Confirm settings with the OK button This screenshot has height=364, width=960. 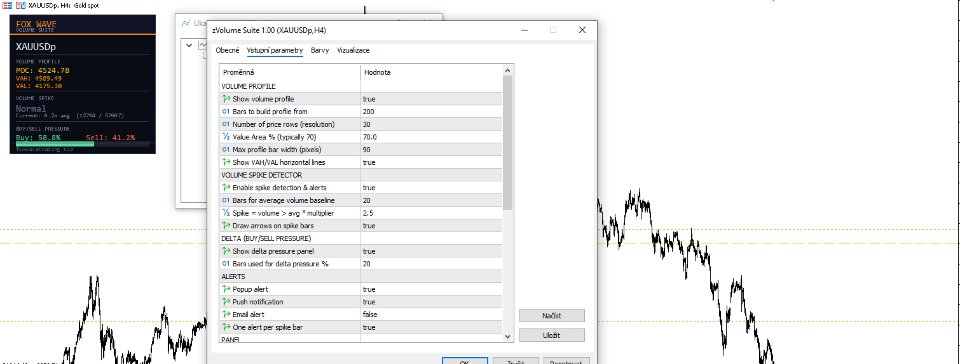point(465,361)
